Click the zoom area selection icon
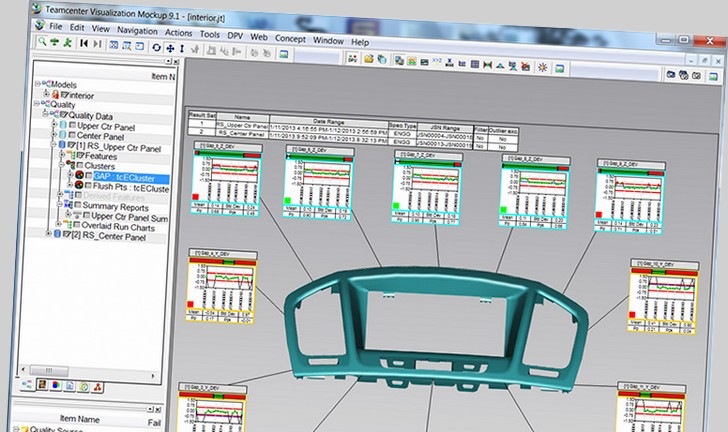Screen dimensions: 728x432 pyautogui.click(x=126, y=46)
